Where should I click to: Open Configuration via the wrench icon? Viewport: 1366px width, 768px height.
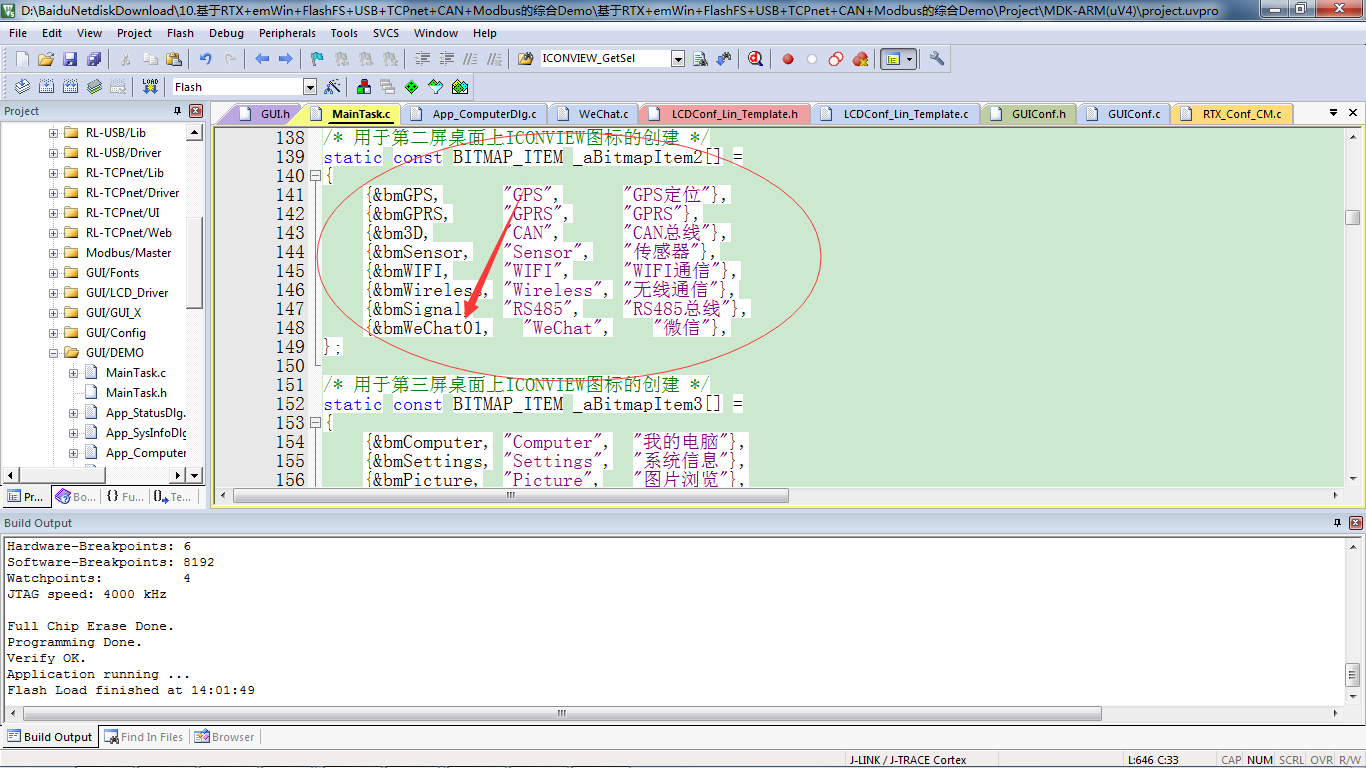tap(937, 59)
